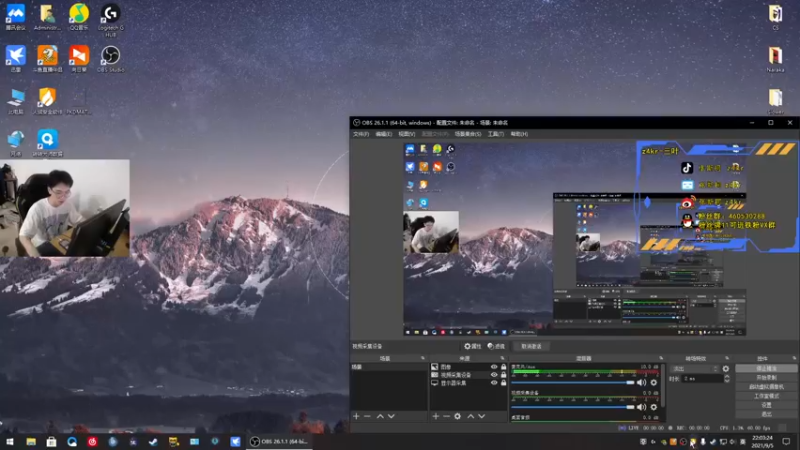Open OBS Studio desktop shortcut
This screenshot has height=450, width=800.
110,59
